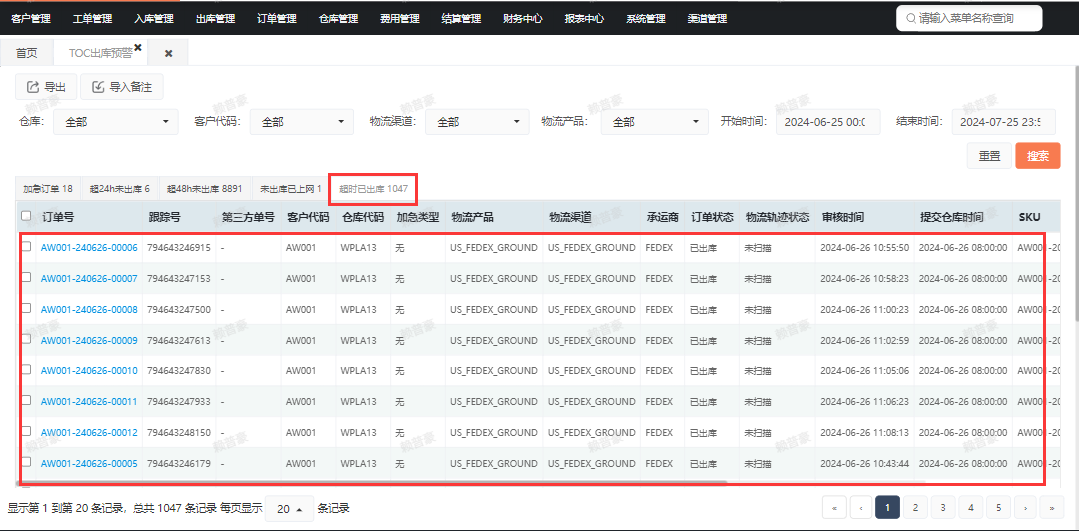Click the 开始时间 start time field
The image size is (1079, 531).
click(x=828, y=122)
